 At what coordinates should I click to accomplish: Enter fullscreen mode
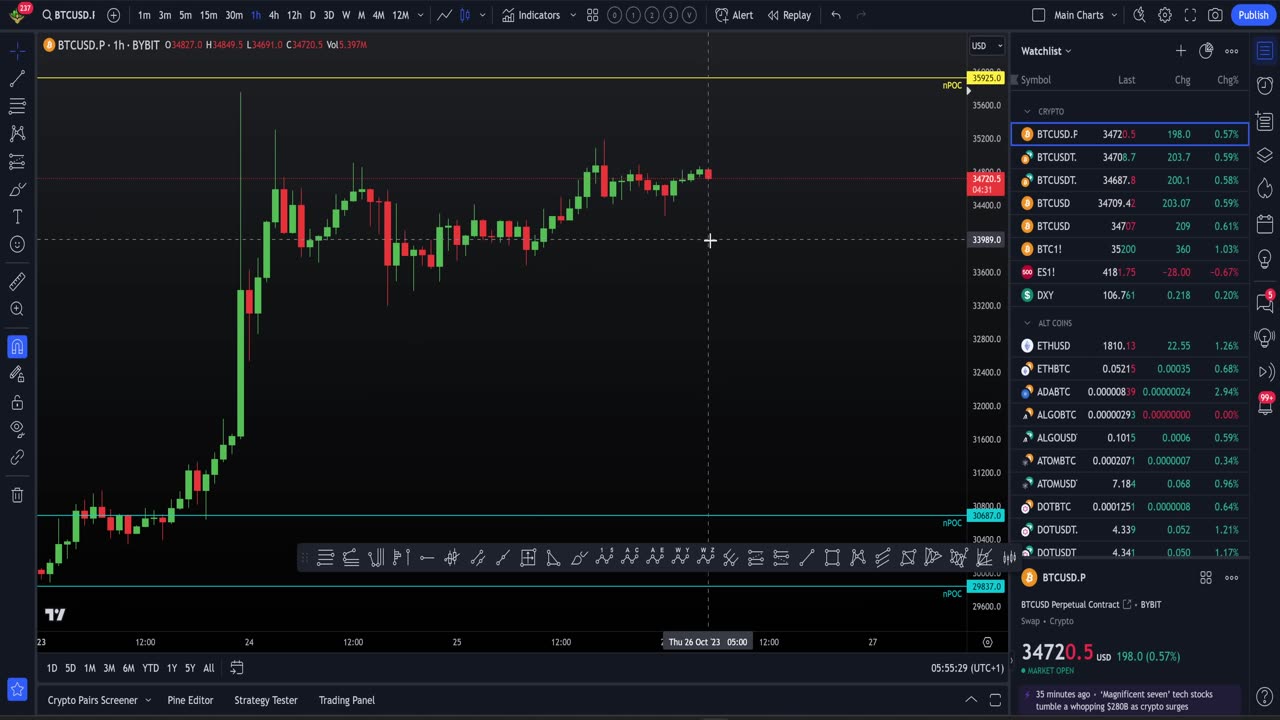1190,15
